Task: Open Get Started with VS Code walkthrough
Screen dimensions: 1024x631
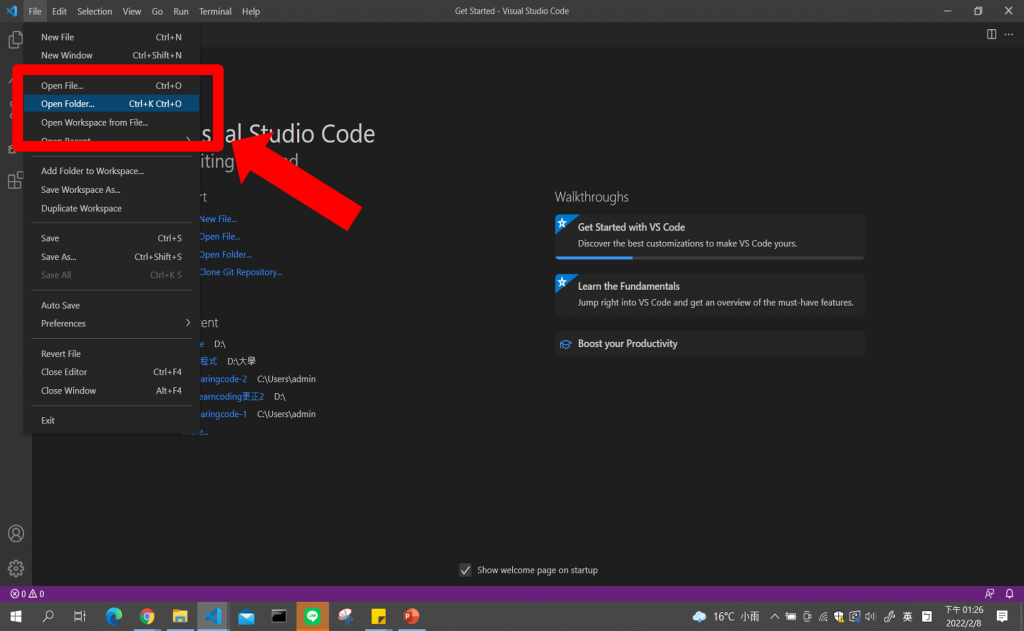Action: (x=709, y=236)
